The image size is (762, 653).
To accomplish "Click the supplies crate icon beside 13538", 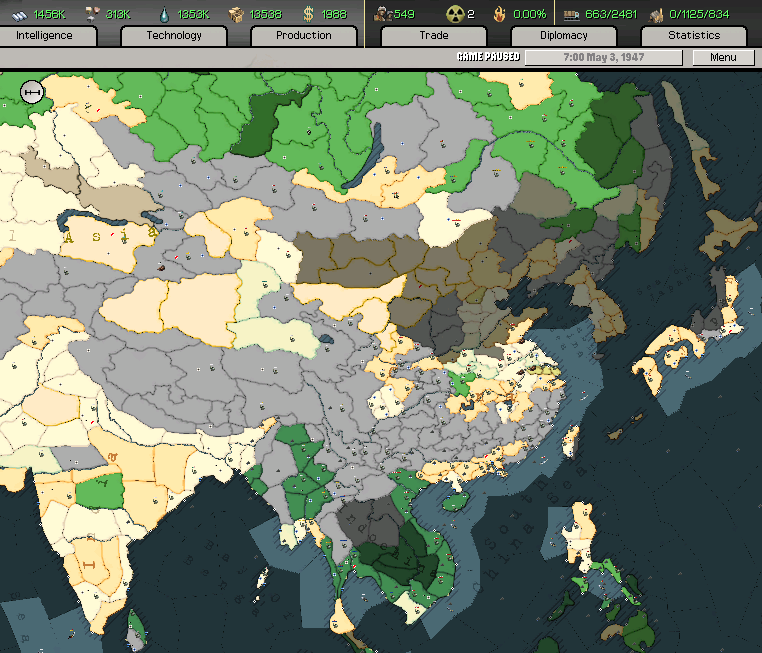I will 236,14.
